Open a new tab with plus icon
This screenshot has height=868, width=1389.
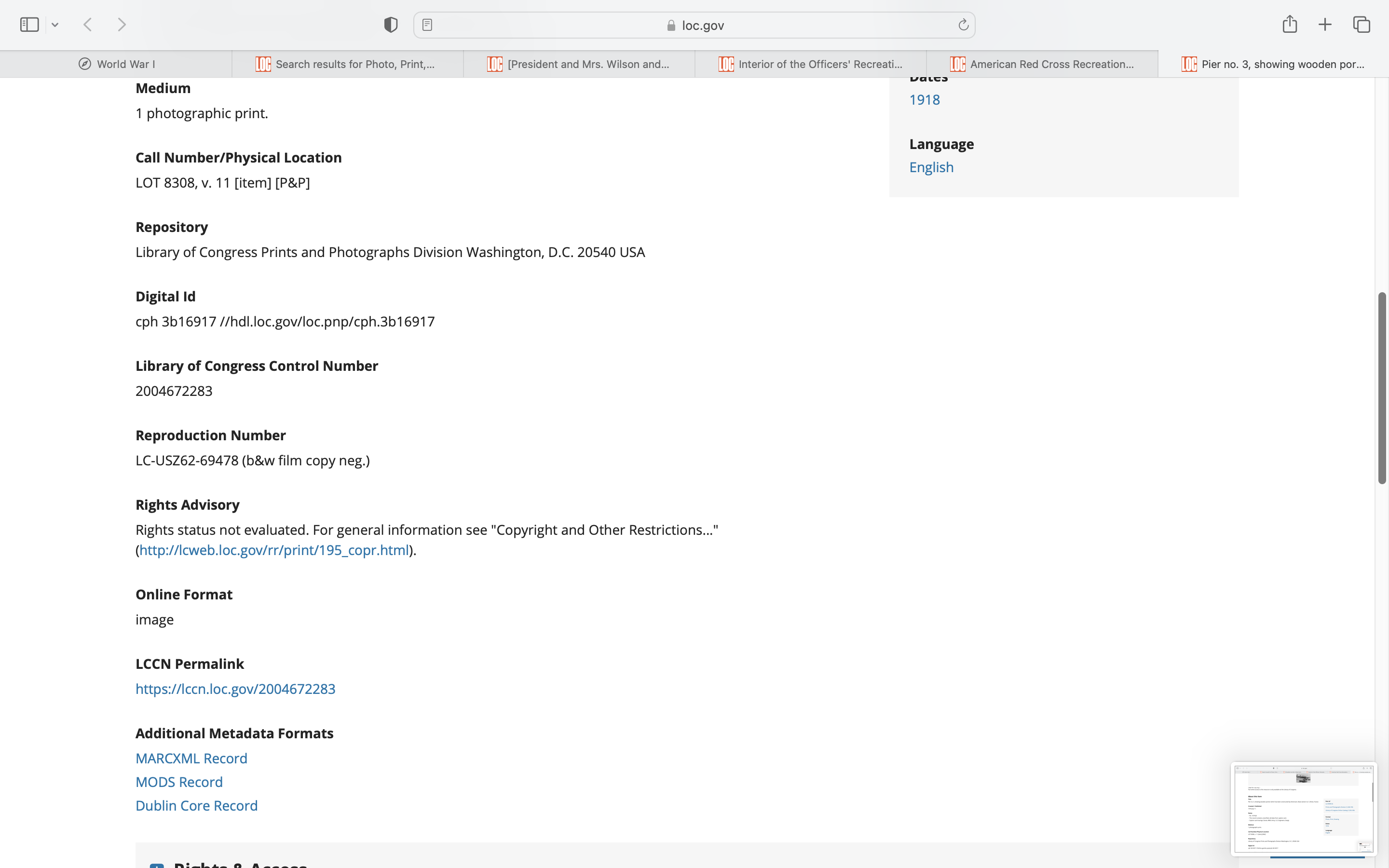pos(1325,25)
